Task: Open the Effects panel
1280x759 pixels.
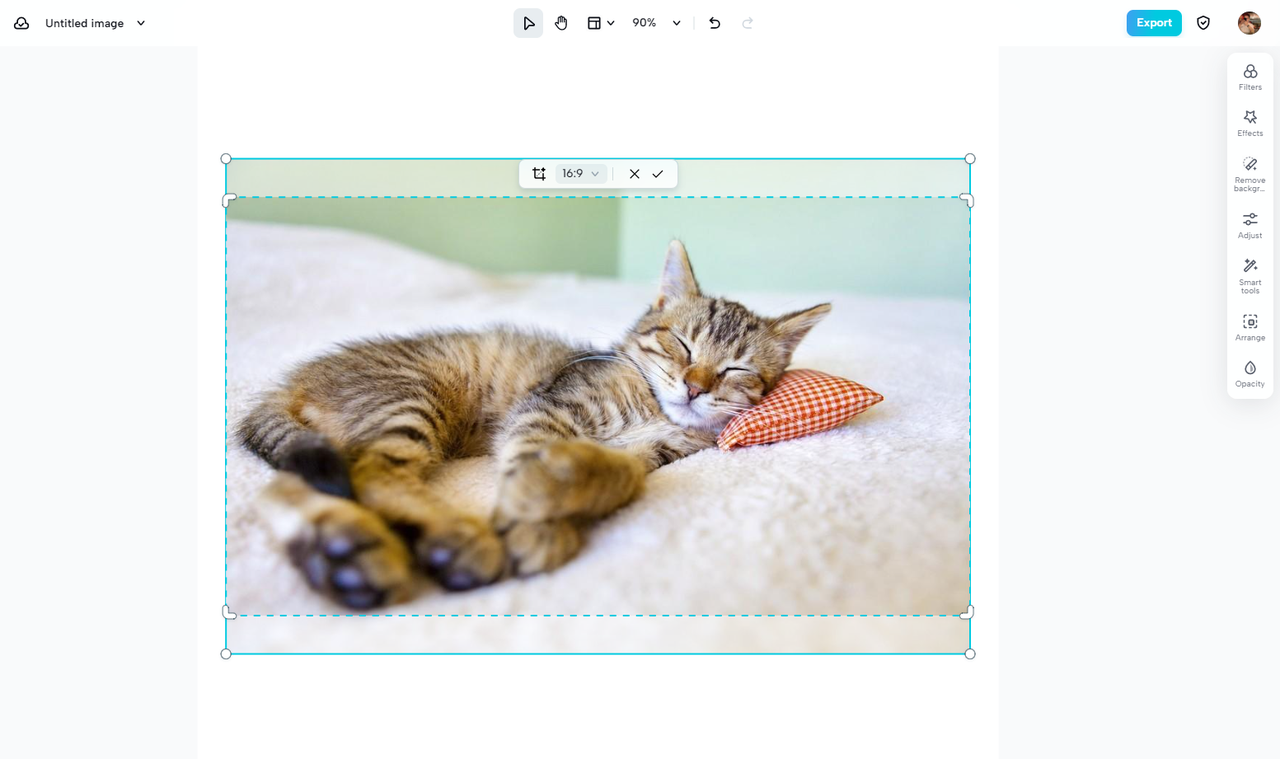Action: point(1249,122)
